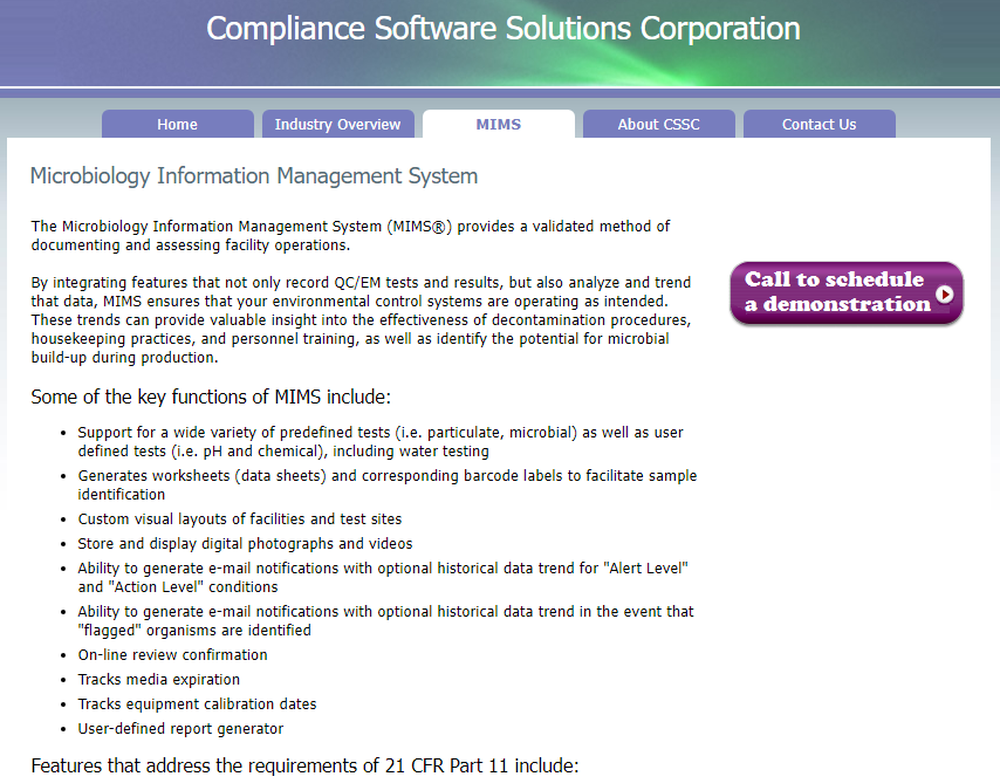This screenshot has width=1000, height=779.
Task: Click the heading 'Some of the key functions of MIMS include:'
Action: coord(210,397)
